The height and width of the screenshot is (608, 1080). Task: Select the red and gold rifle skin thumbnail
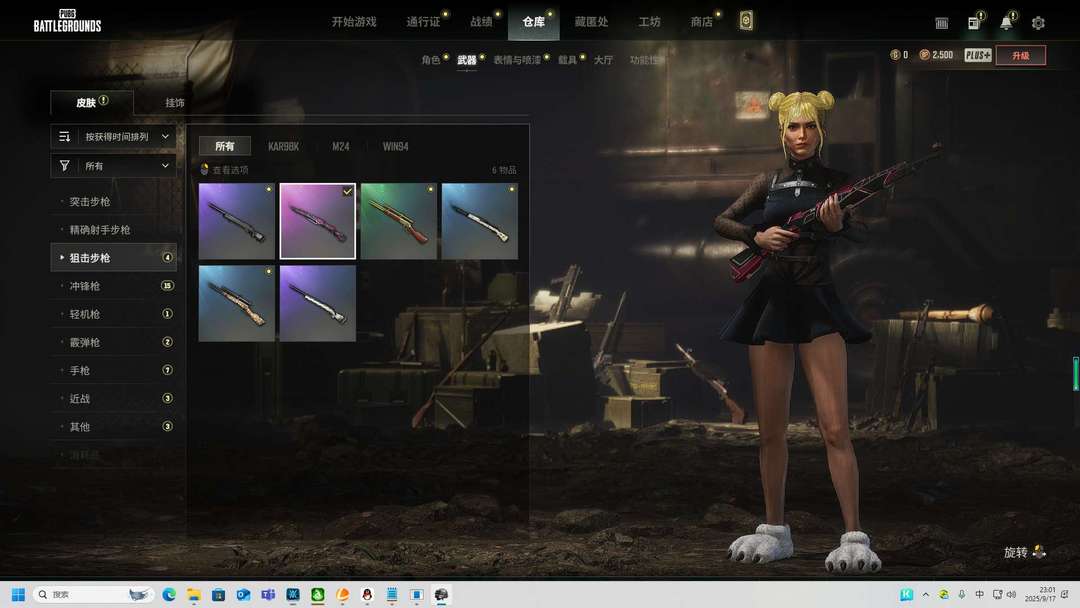[399, 221]
